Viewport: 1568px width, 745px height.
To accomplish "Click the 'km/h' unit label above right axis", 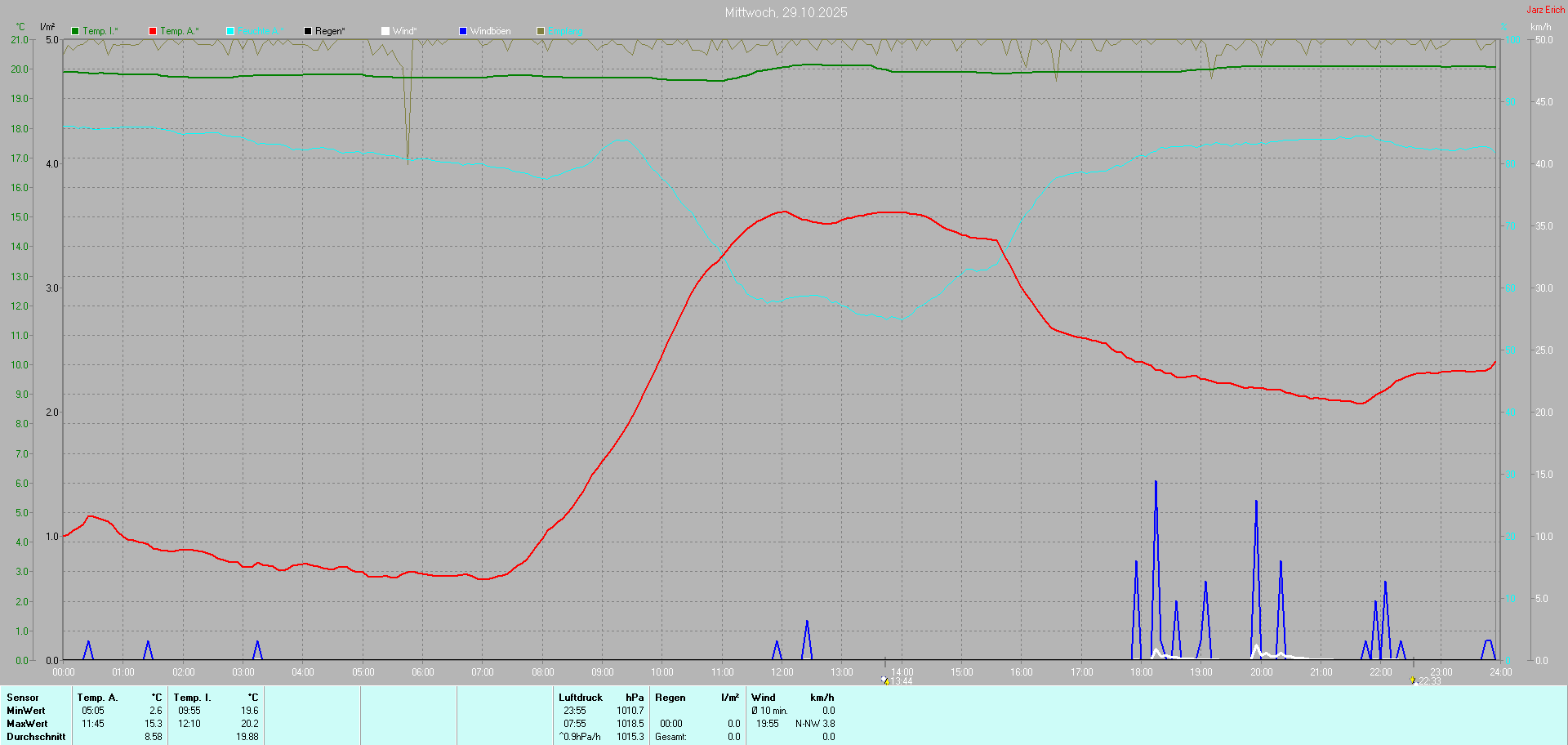I will tap(1541, 27).
